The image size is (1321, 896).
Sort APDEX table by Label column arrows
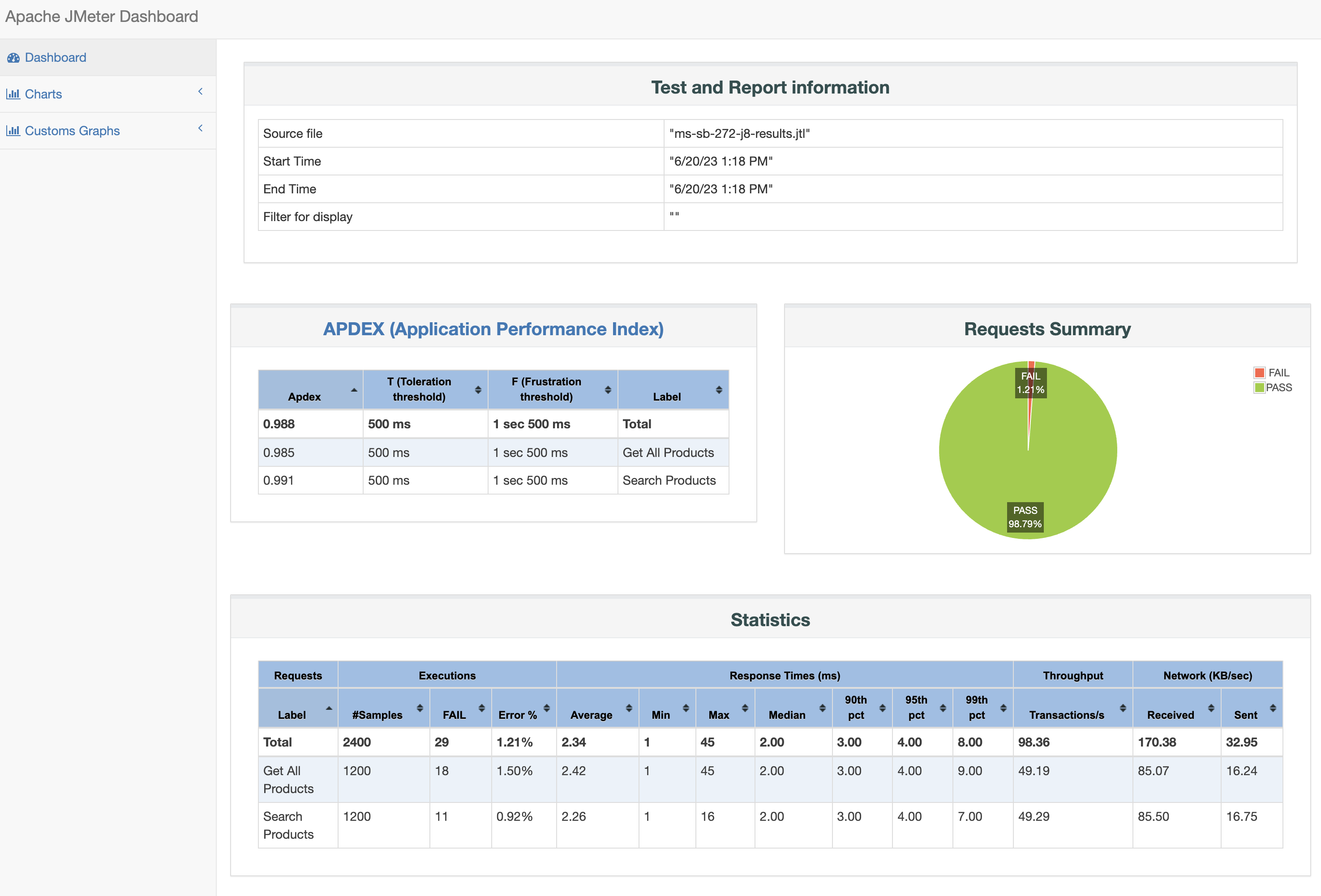(x=718, y=390)
